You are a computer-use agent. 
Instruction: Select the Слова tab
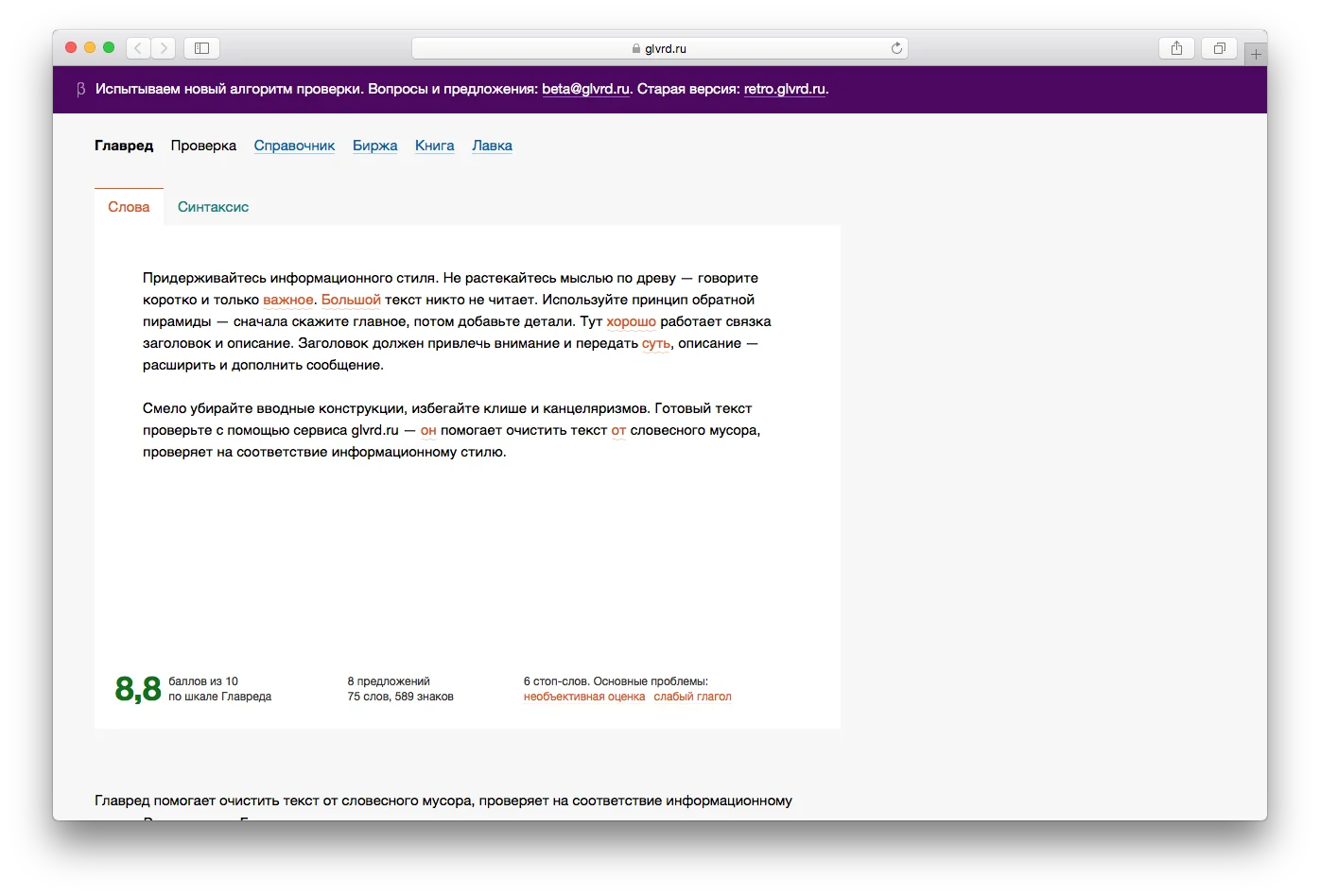(129, 207)
